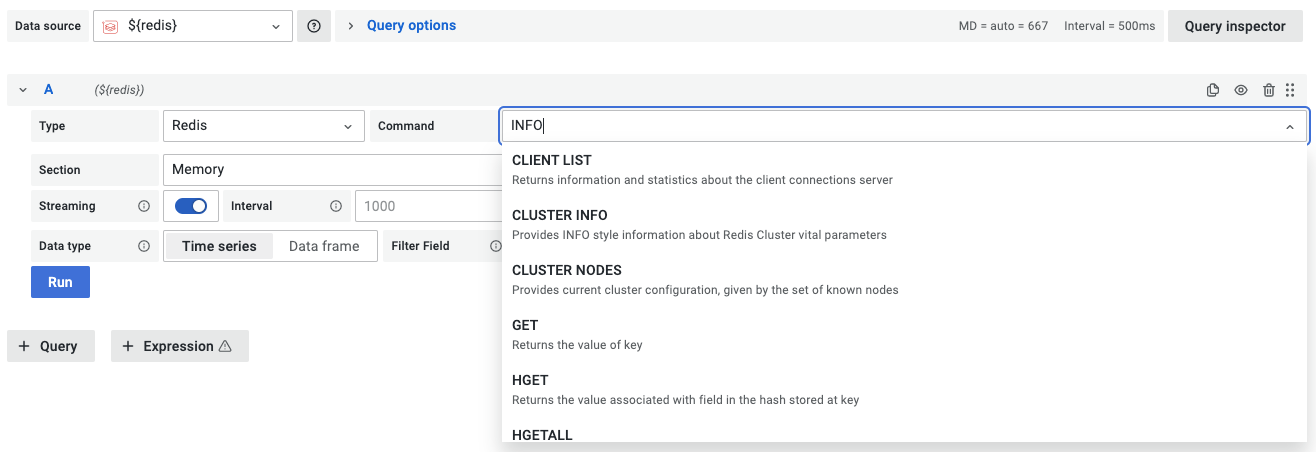This screenshot has height=452, width=1316.
Task: Choose CLUSTER INFO command option
Action: pyautogui.click(x=904, y=225)
